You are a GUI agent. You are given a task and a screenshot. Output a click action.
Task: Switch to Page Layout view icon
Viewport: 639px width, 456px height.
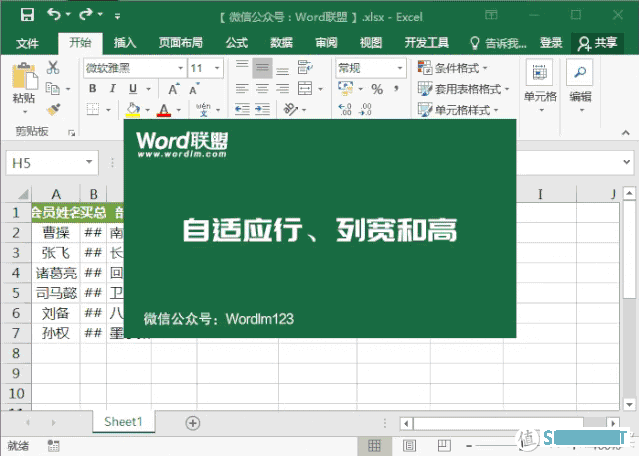(x=409, y=446)
